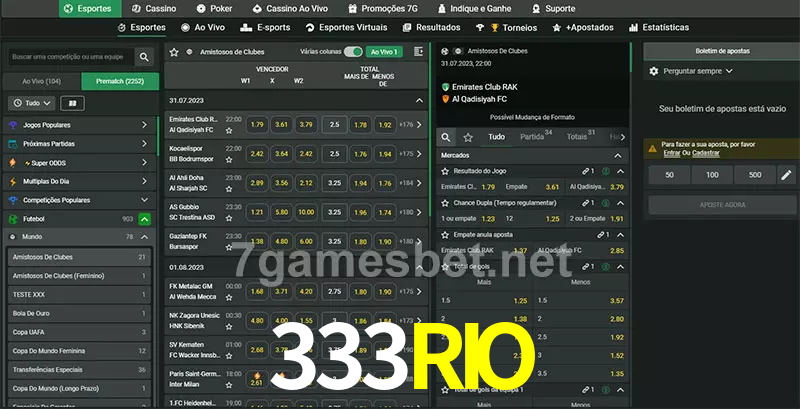The image size is (800, 409).
Task: Switch to Ao Vivo sports tab
Action: [x=203, y=28]
